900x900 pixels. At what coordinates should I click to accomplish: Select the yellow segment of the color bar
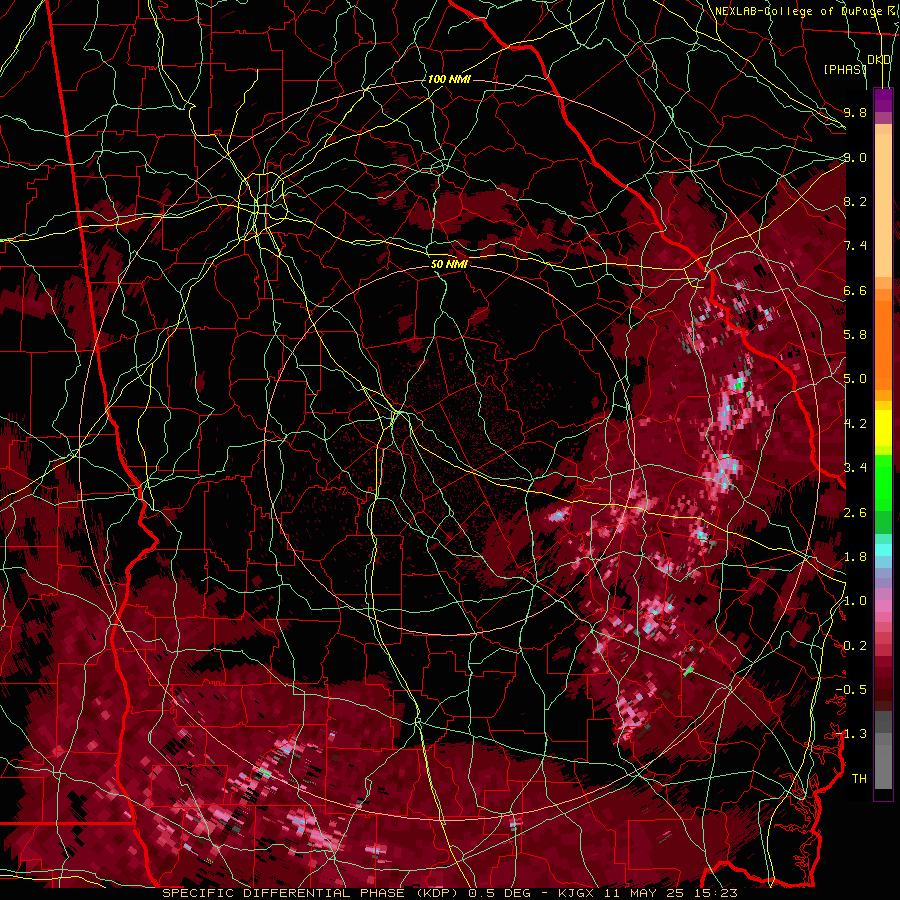pyautogui.click(x=883, y=429)
